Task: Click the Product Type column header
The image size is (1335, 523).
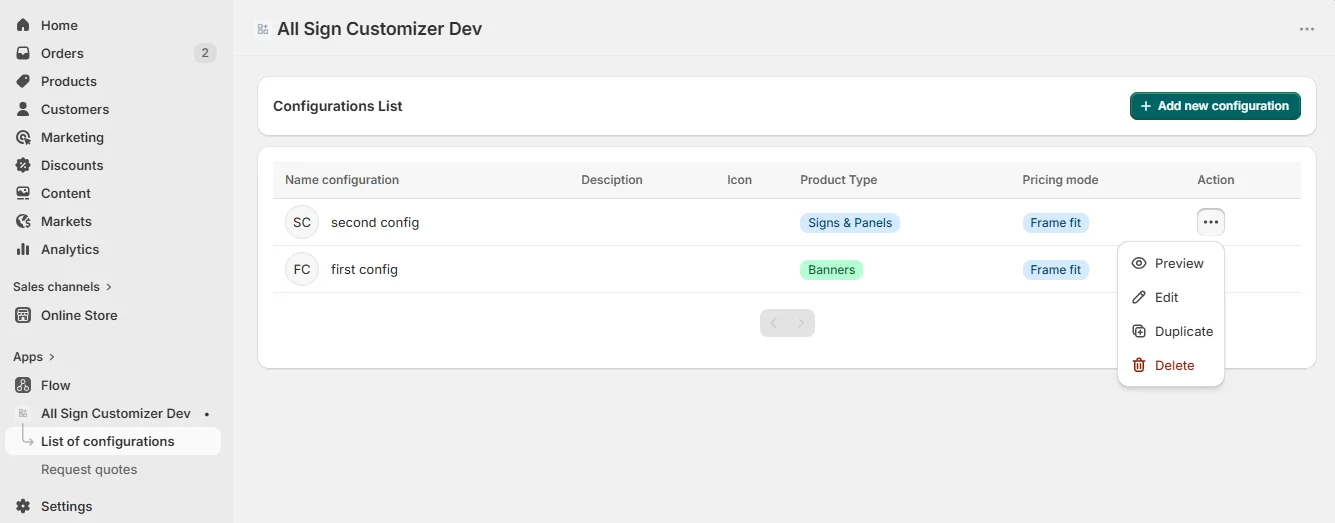Action: click(838, 180)
